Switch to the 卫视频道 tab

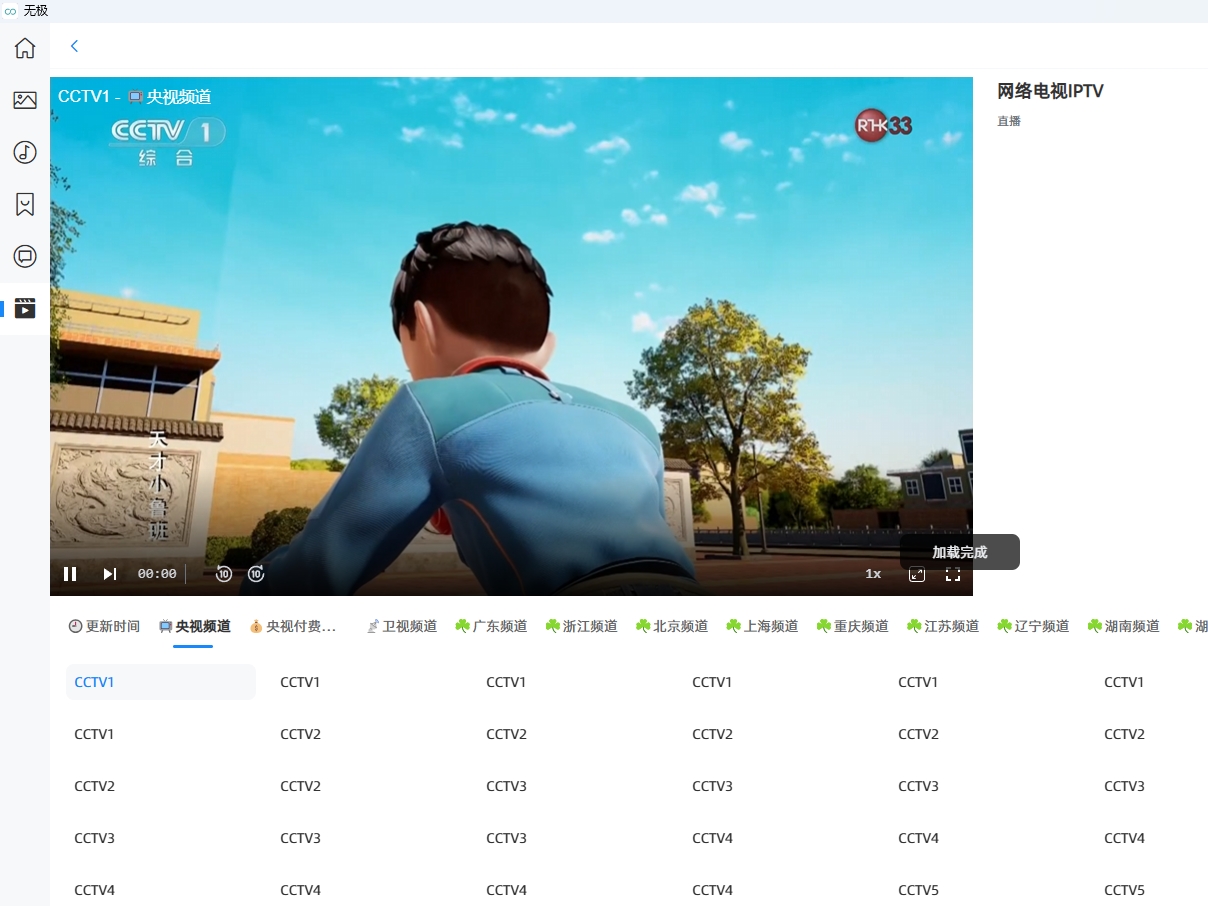[x=401, y=626]
